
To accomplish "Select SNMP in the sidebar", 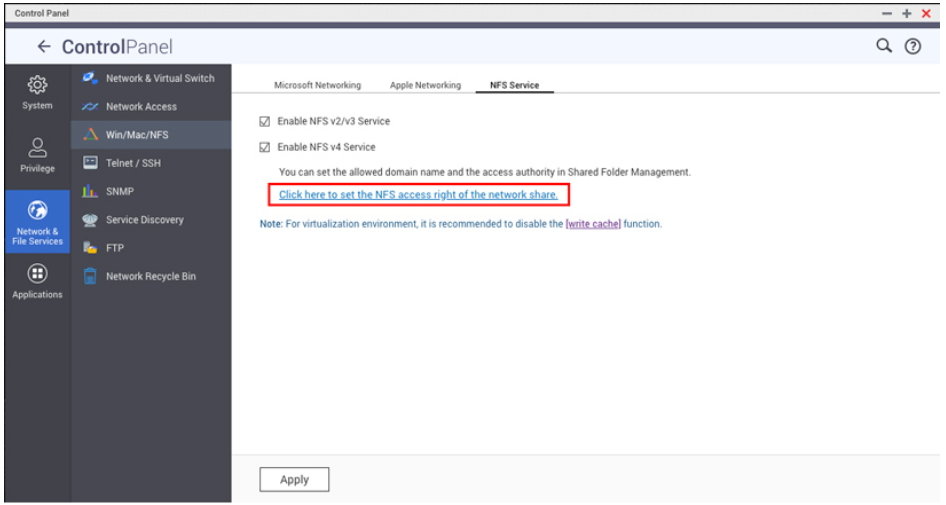I will [x=119, y=191].
